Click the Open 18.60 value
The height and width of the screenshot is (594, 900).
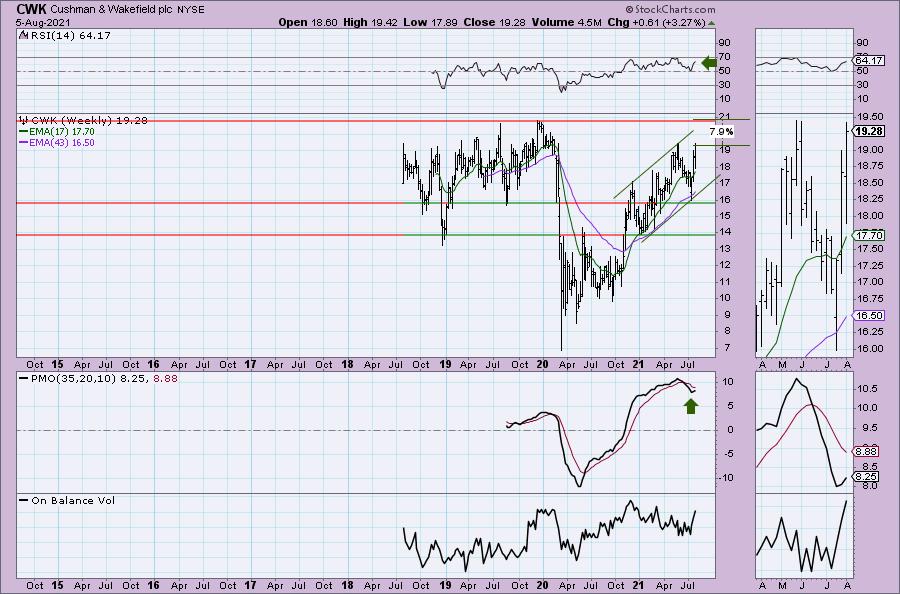(308, 22)
